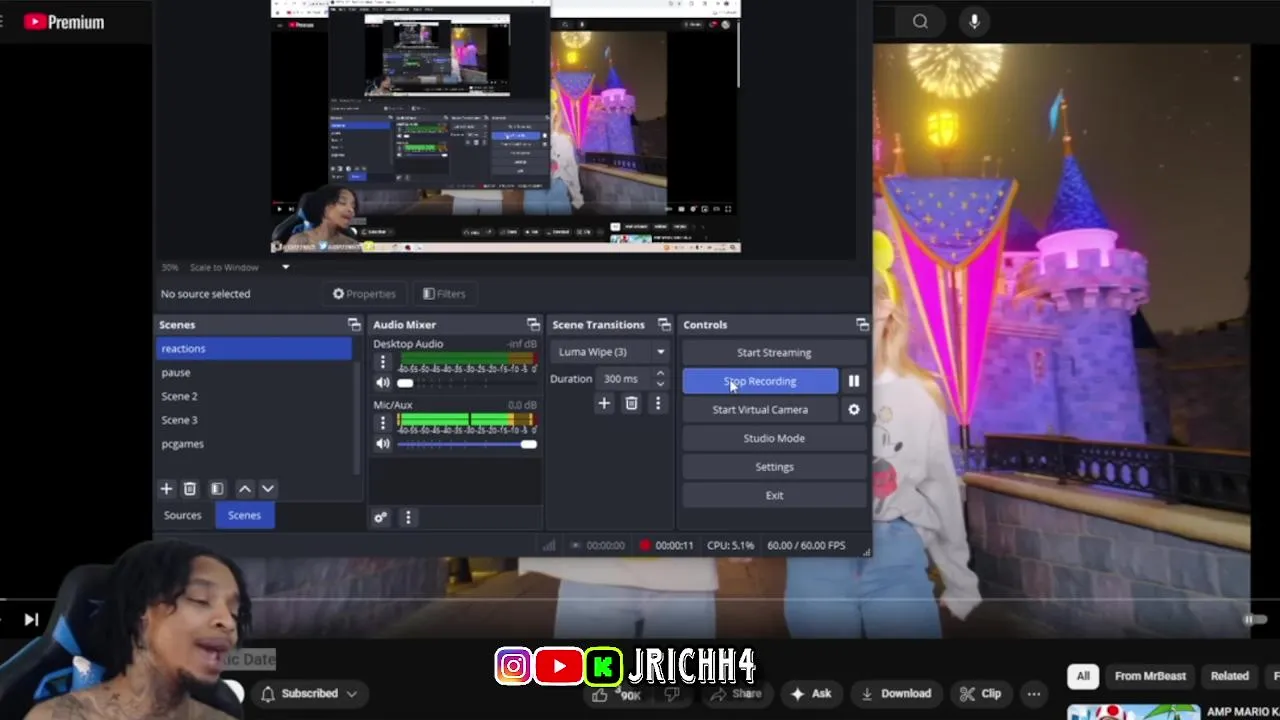Toggle Studio Mode

click(774, 438)
